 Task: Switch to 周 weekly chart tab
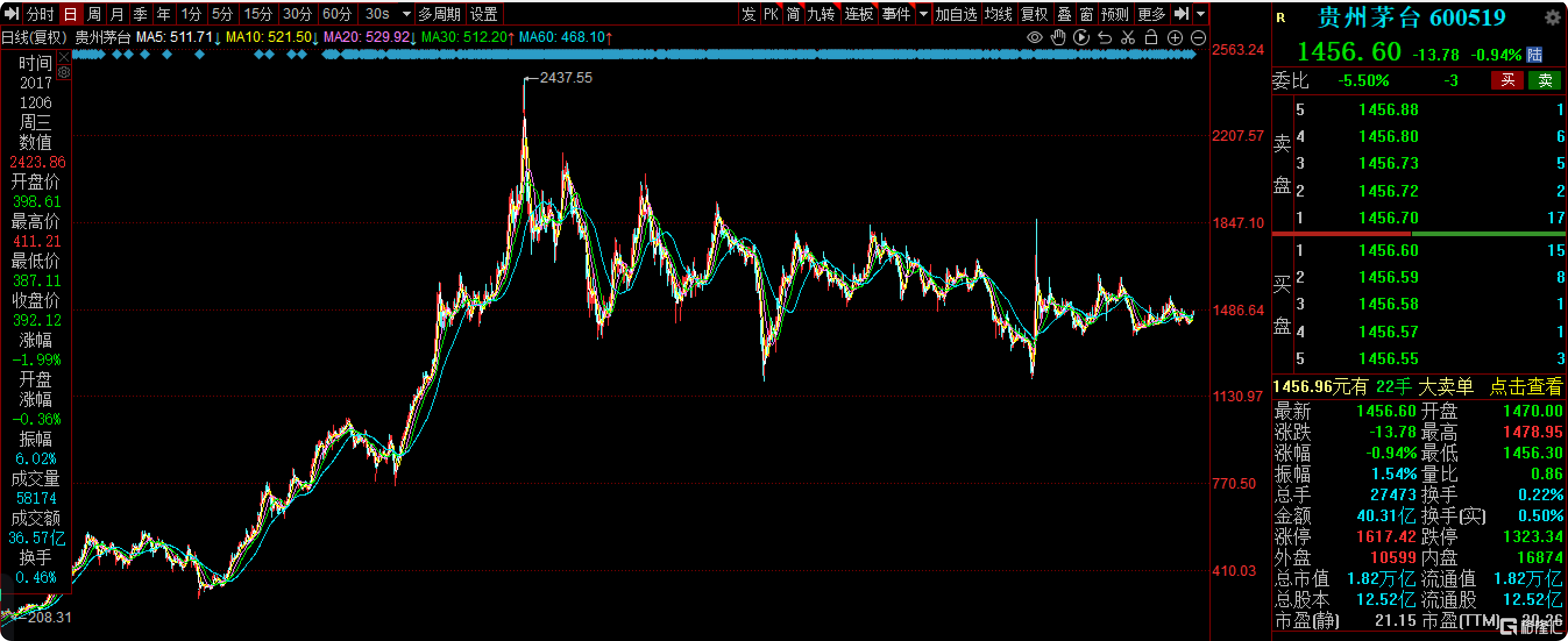pos(94,14)
